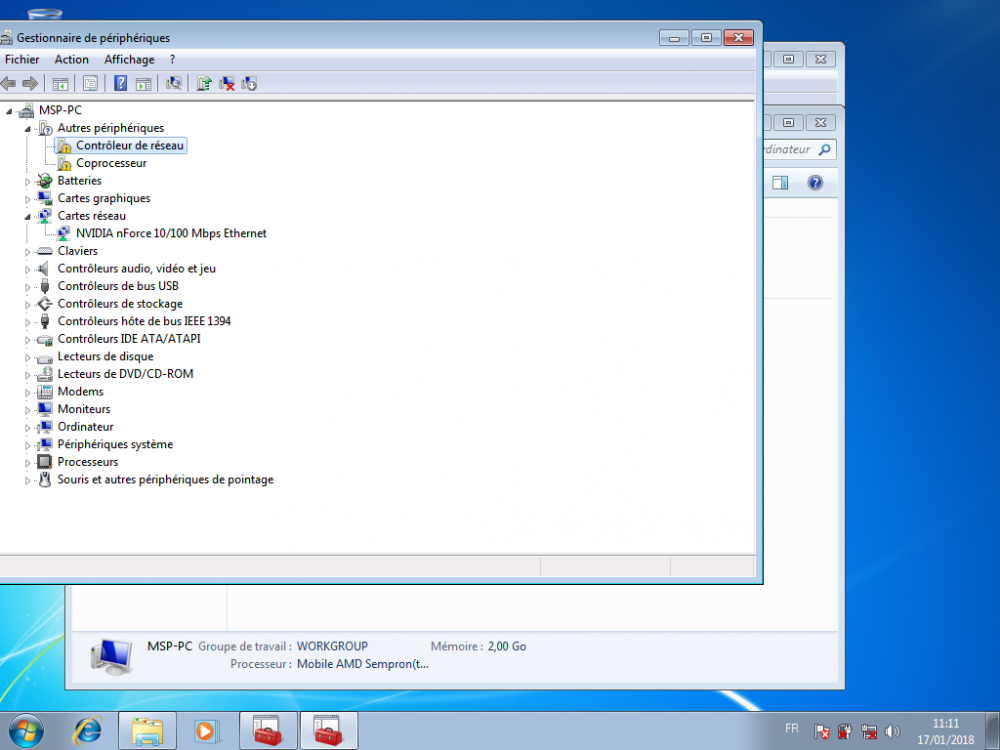Expand the Lecteurs de disque arrow
This screenshot has width=1000, height=750.
[27, 357]
